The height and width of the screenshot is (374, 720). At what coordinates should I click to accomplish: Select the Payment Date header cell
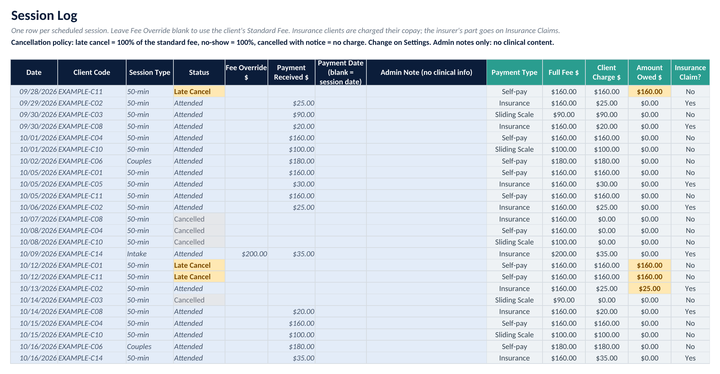pos(341,72)
